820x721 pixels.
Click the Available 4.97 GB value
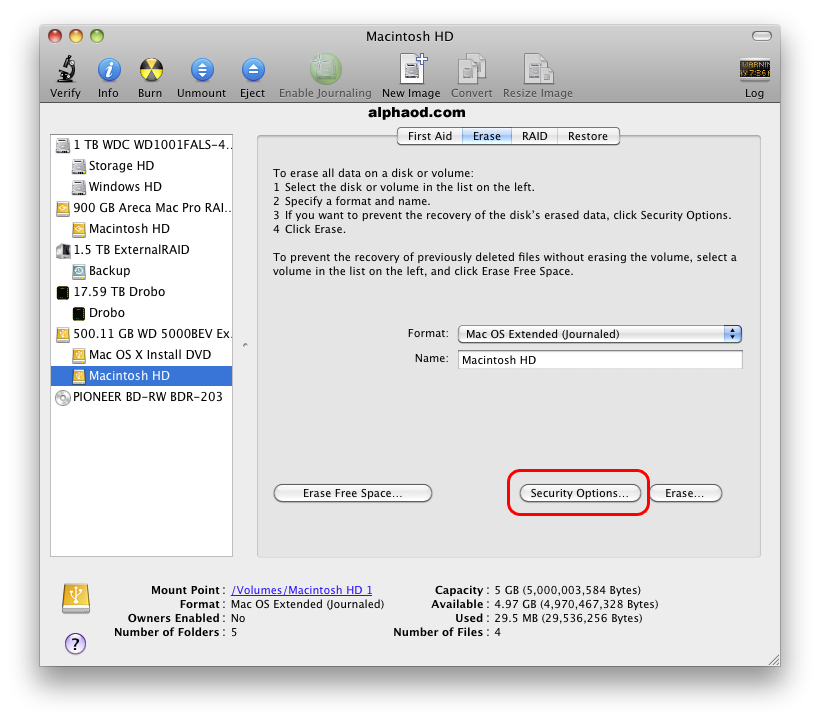pyautogui.click(x=576, y=604)
